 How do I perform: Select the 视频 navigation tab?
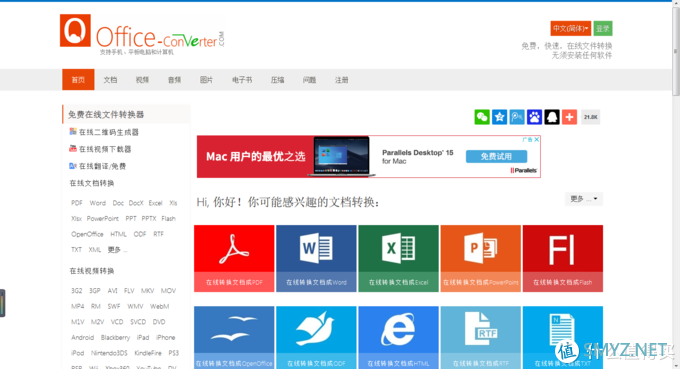coord(142,80)
